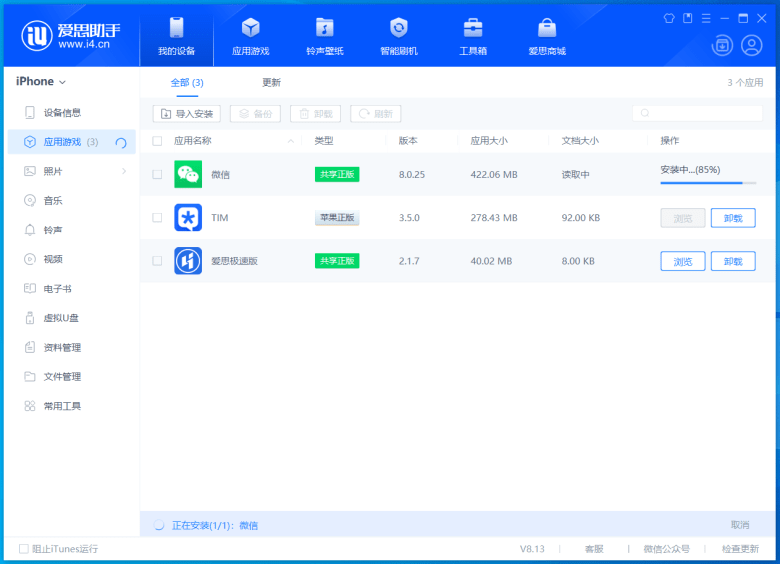Click version text V8.13

pos(532,549)
